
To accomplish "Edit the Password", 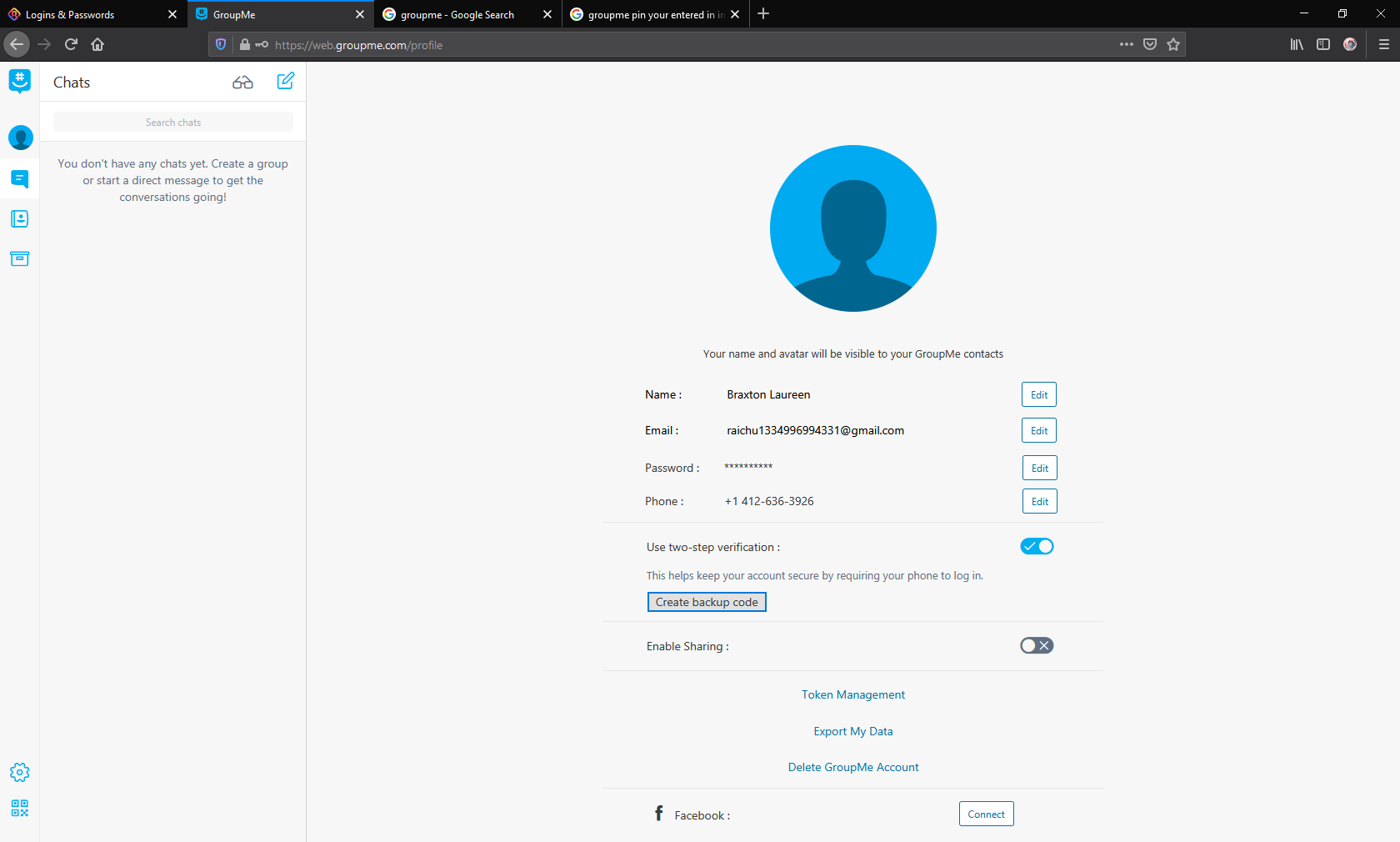I will tap(1040, 468).
